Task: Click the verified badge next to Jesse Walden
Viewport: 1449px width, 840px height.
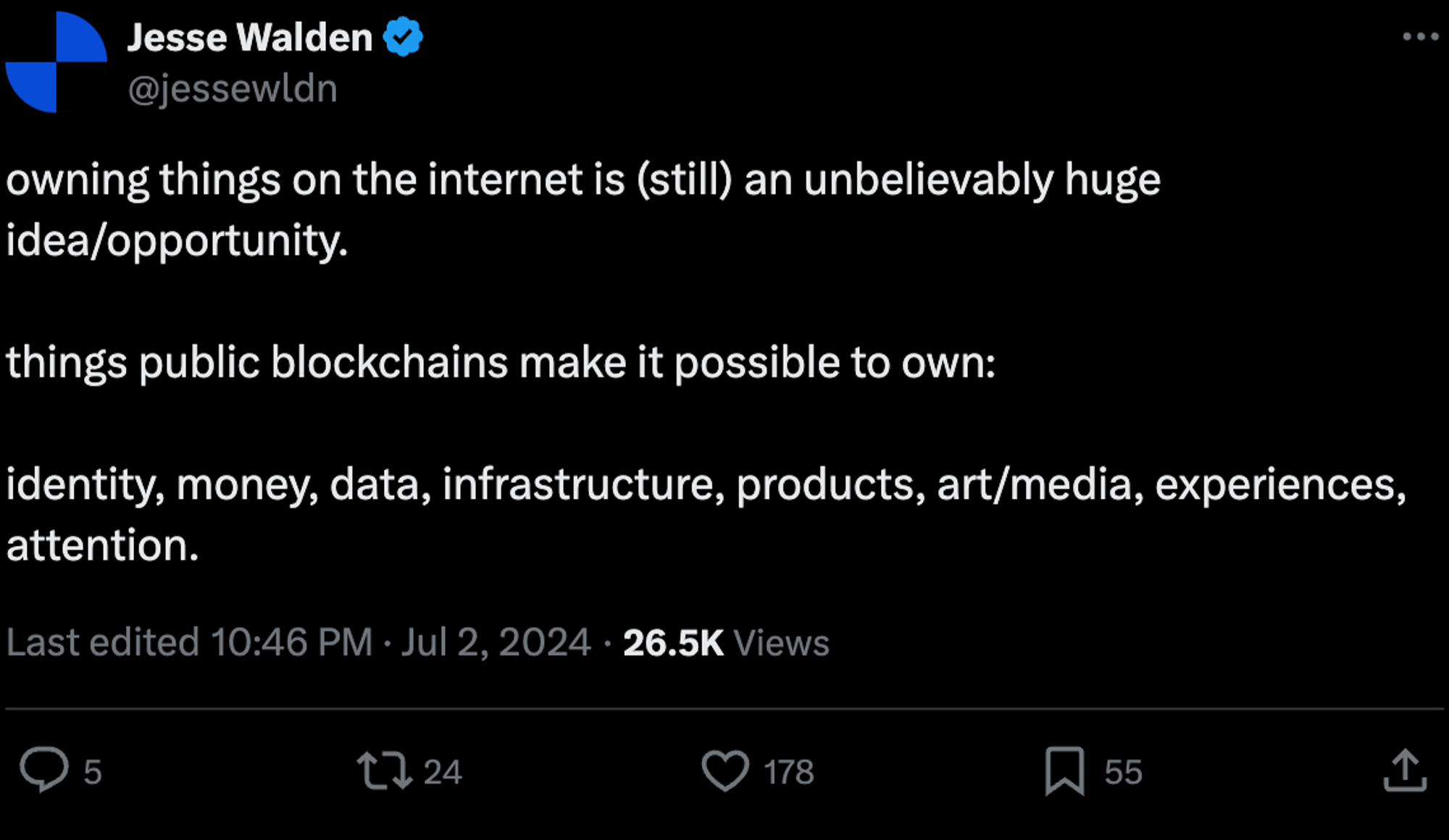Action: 403,36
